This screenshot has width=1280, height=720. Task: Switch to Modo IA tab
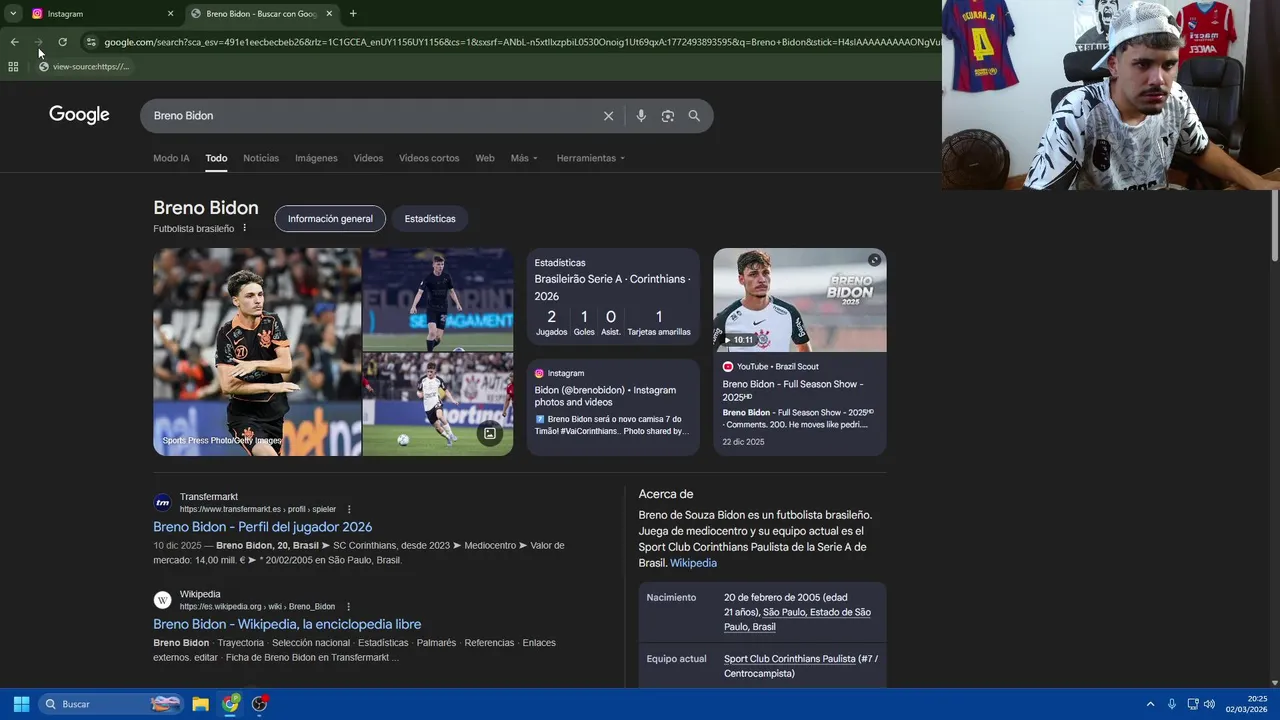point(171,158)
